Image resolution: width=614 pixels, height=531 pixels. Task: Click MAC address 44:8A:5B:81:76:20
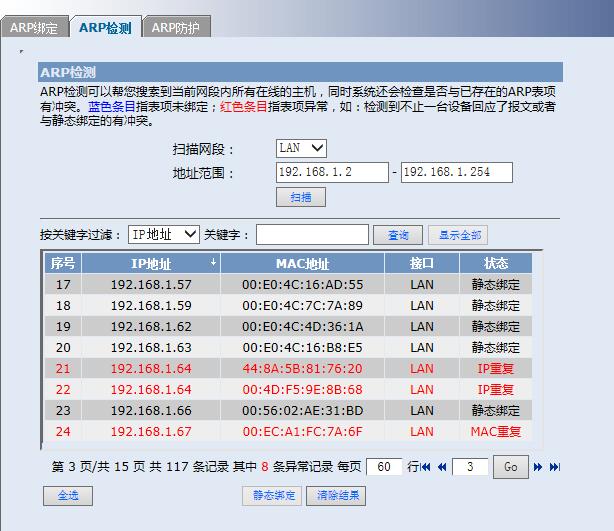302,368
